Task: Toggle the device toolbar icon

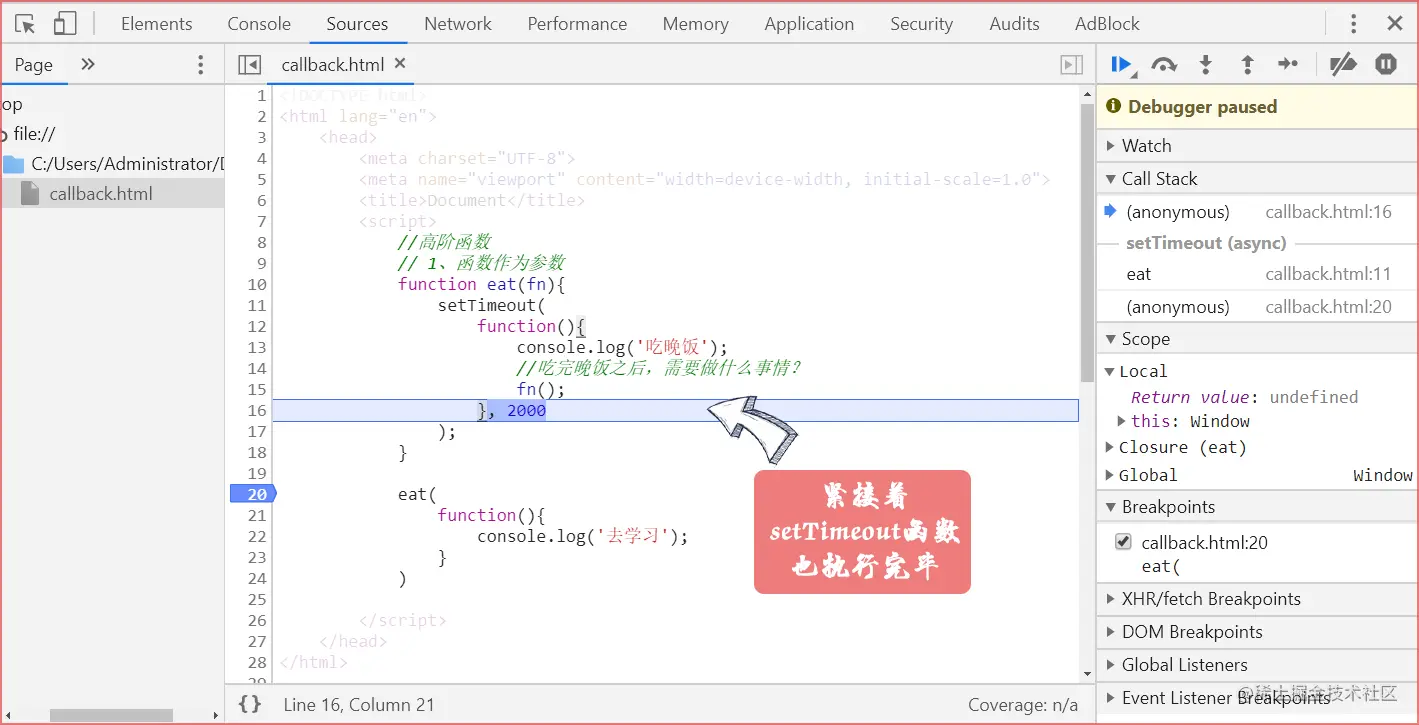Action: tap(65, 24)
